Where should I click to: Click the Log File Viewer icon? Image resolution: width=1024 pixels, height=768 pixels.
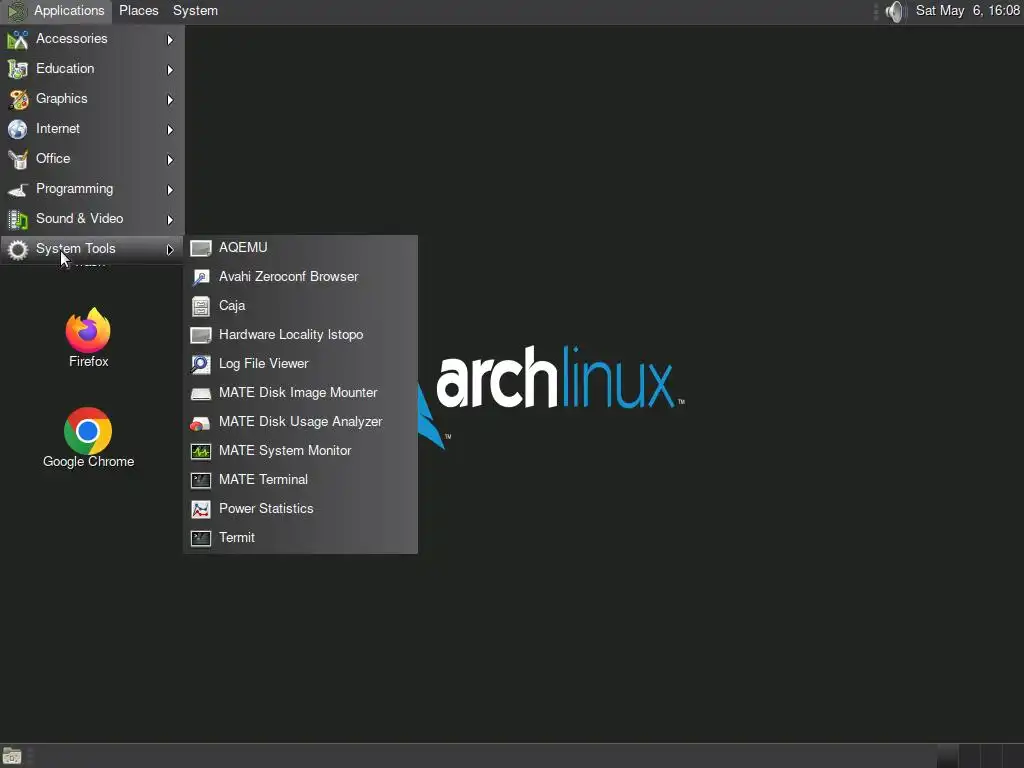coord(200,364)
